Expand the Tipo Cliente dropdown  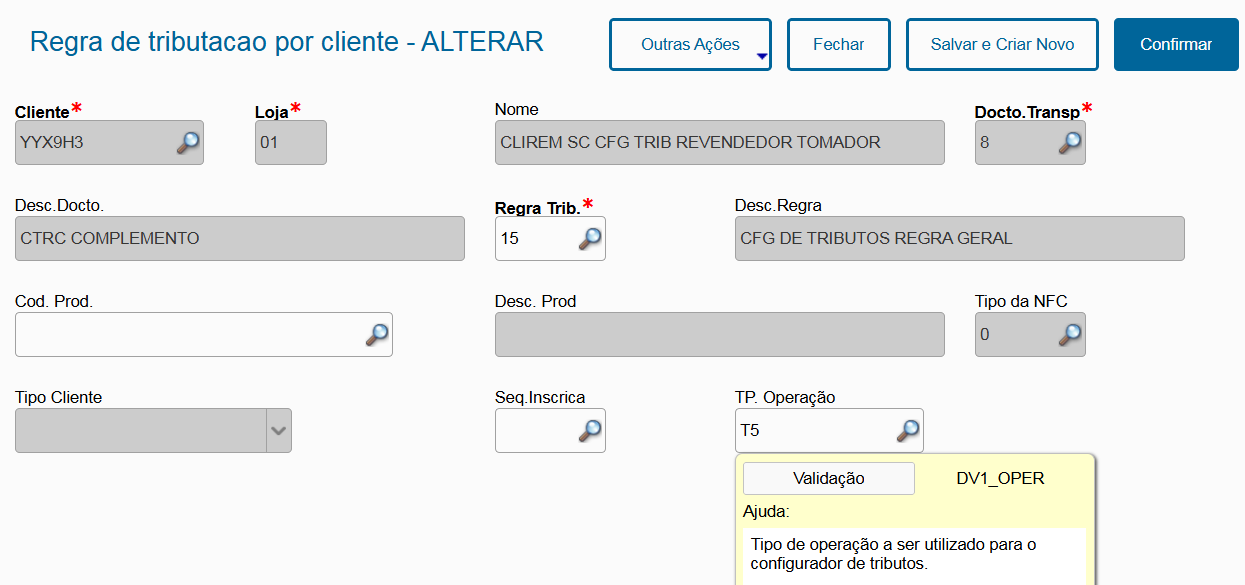(x=279, y=431)
